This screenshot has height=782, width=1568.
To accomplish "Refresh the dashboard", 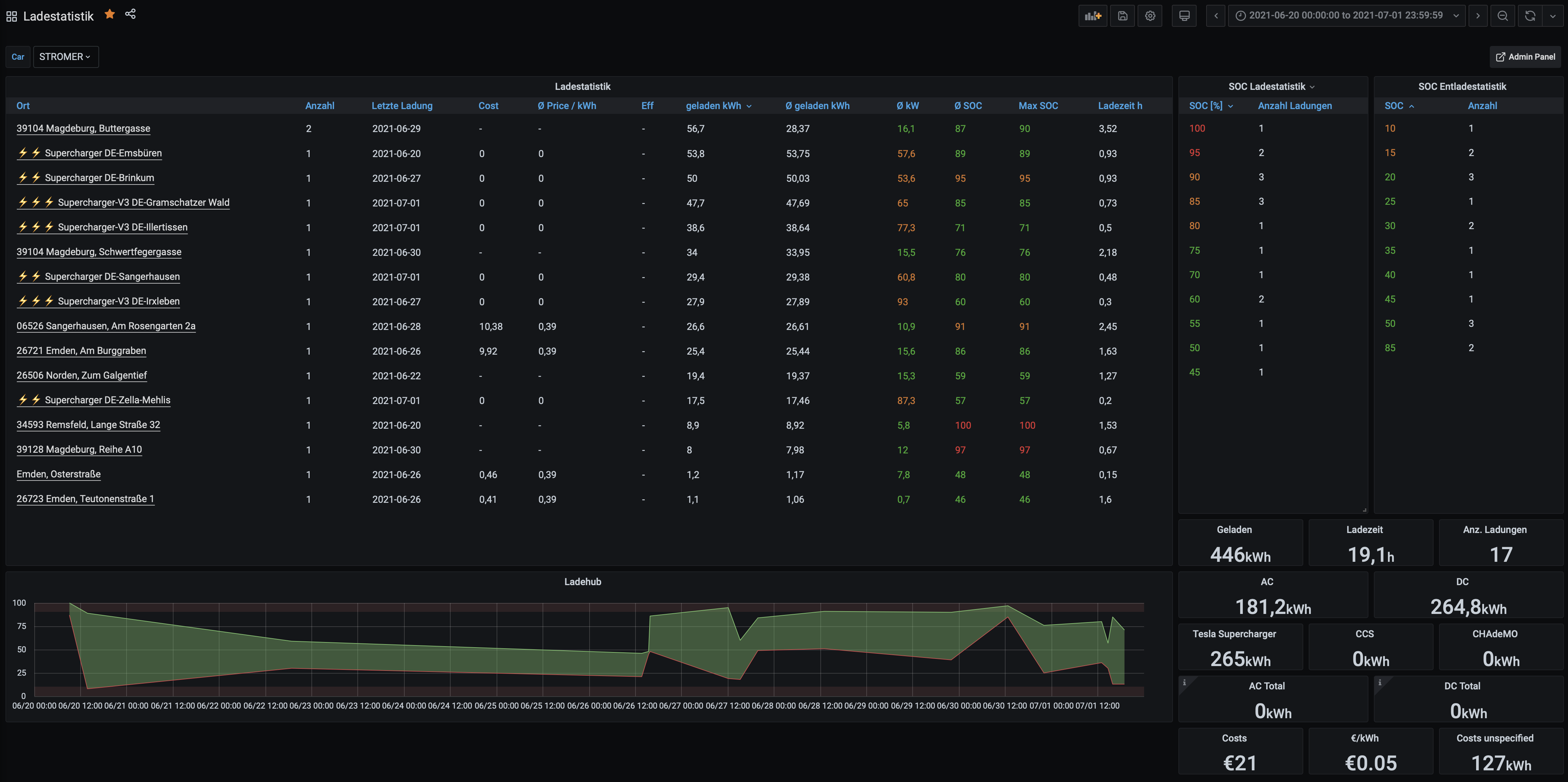I will [x=1530, y=16].
